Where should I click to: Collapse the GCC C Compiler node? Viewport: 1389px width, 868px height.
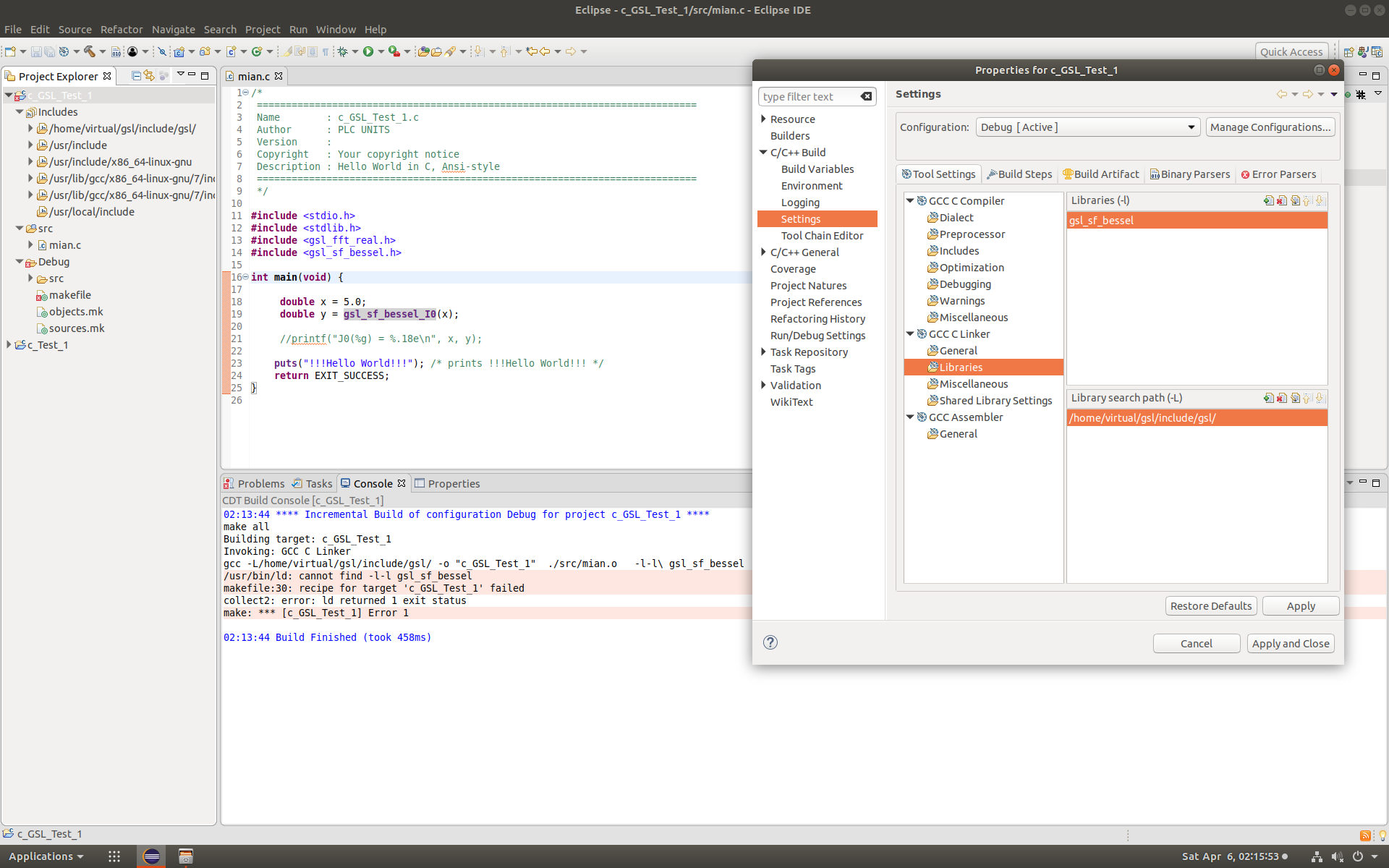coord(910,201)
